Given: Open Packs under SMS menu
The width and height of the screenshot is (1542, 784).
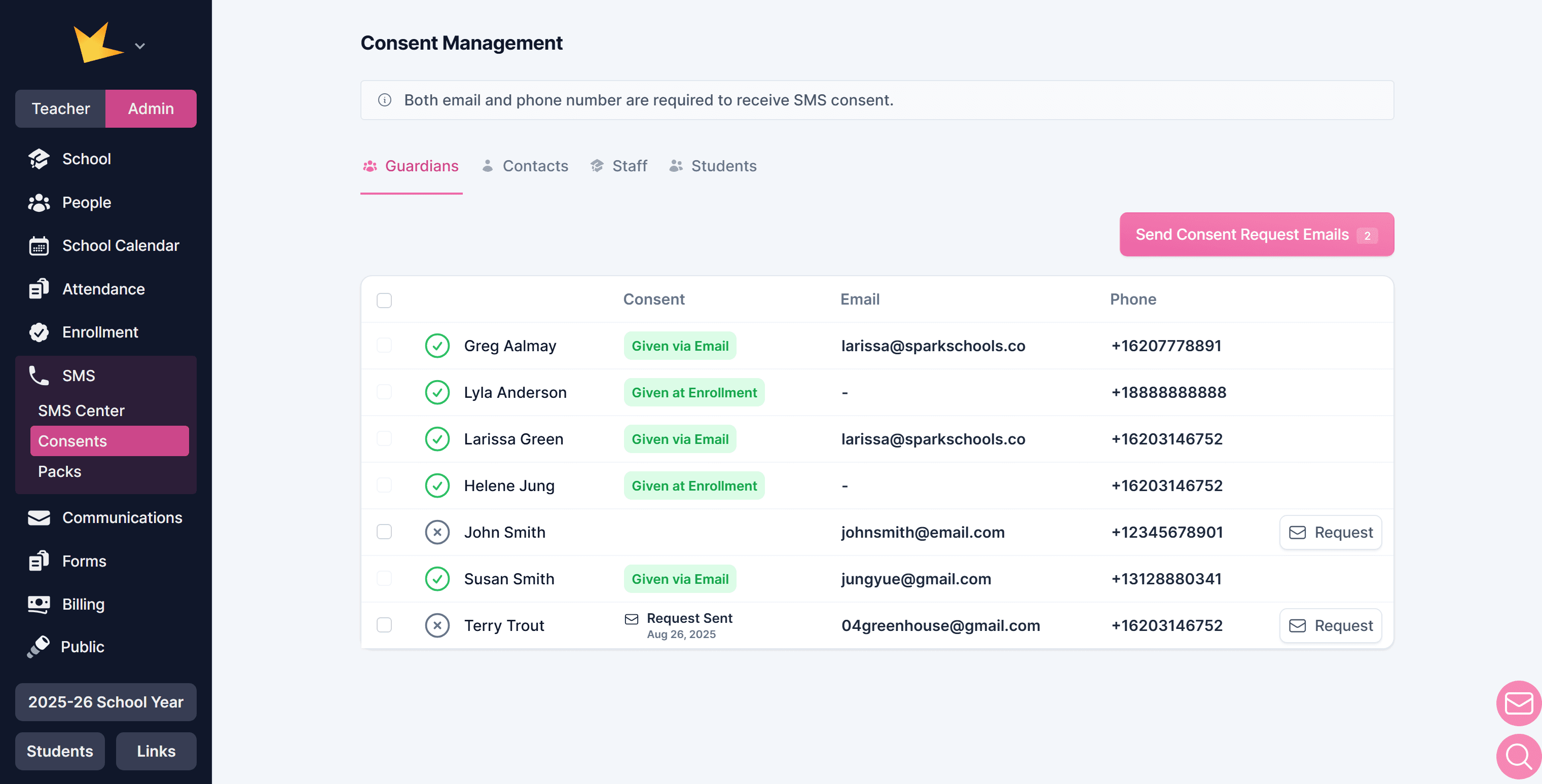Looking at the screenshot, I should (x=59, y=472).
